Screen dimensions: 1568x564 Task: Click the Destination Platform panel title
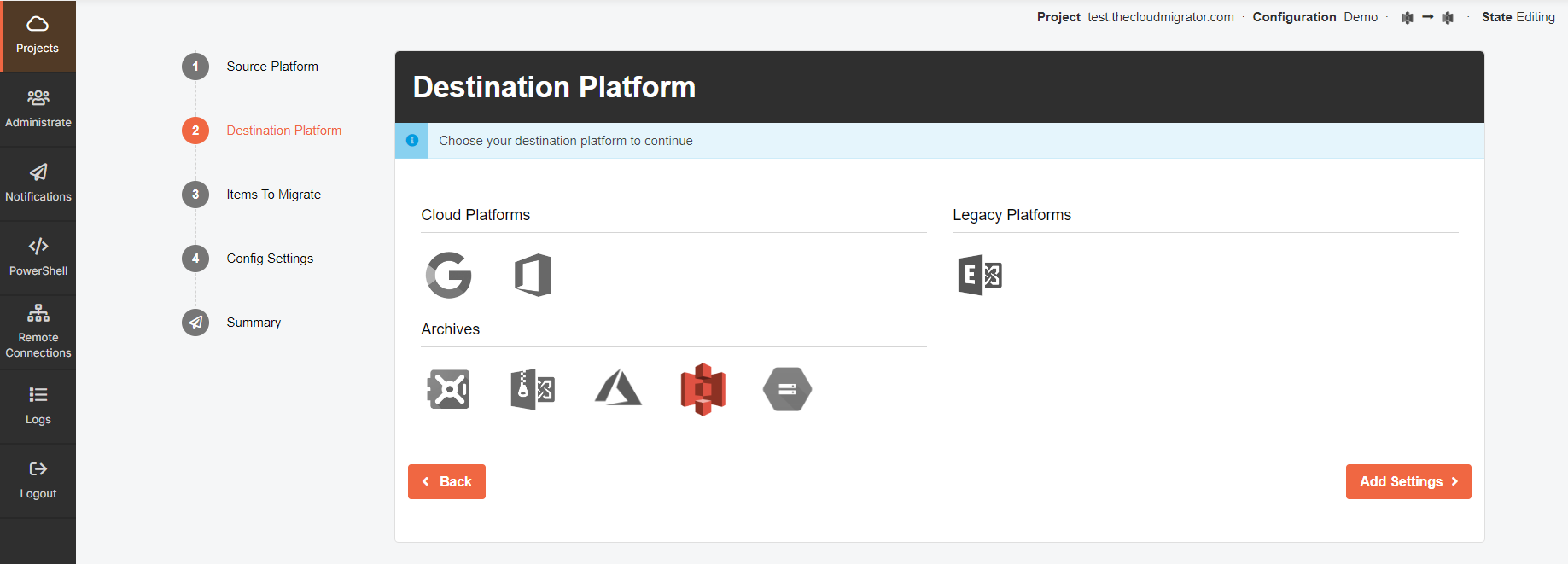click(x=554, y=87)
